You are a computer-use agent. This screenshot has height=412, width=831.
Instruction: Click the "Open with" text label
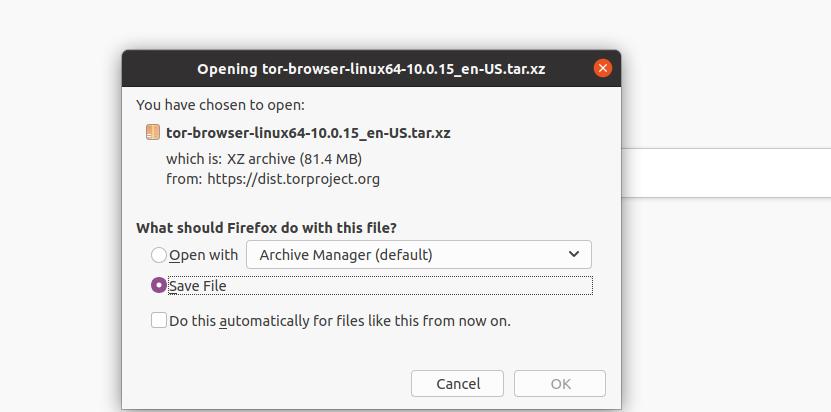point(204,255)
